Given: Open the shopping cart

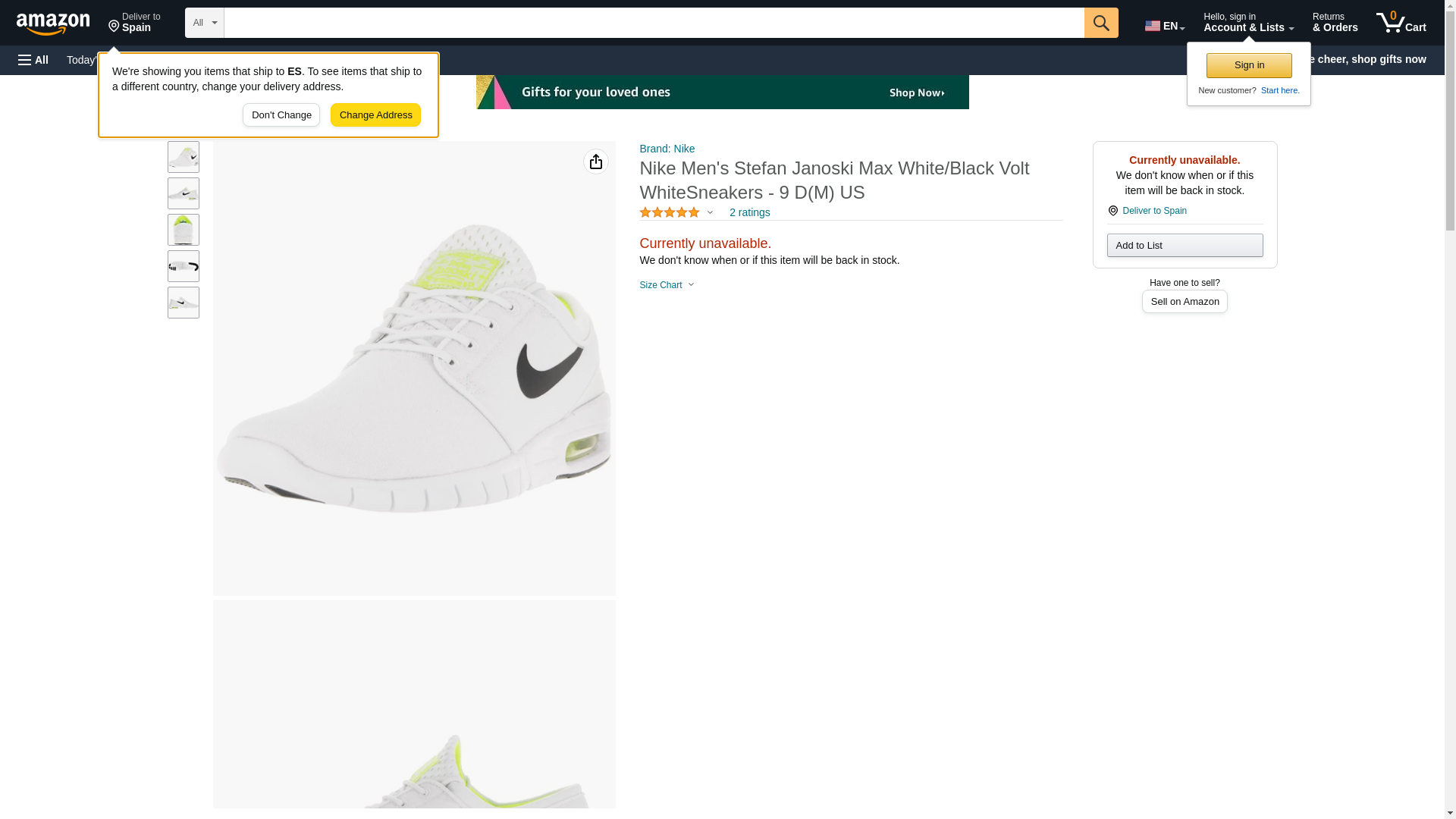Looking at the screenshot, I should [x=1401, y=23].
